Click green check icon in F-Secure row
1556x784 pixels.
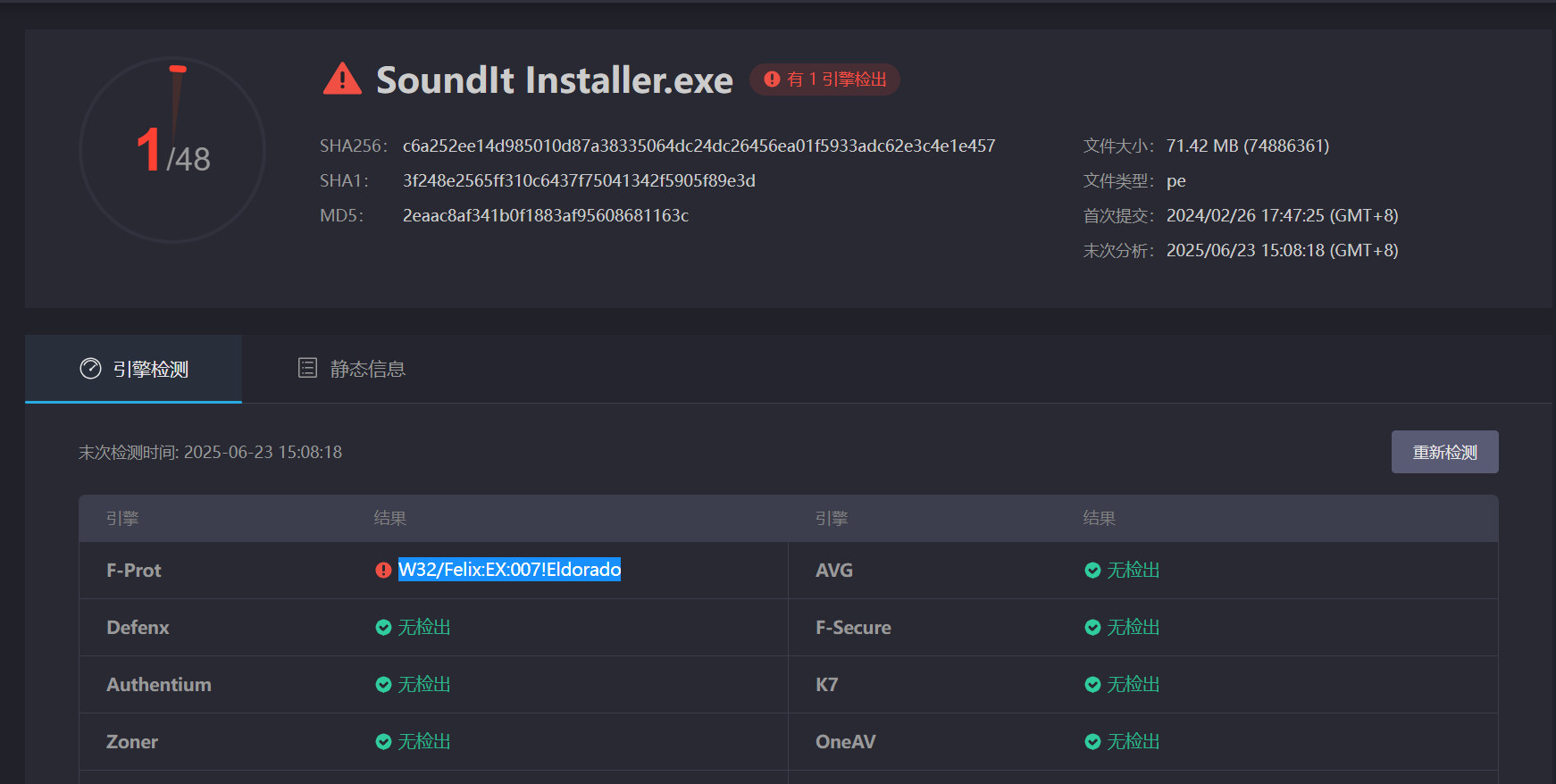[x=1092, y=627]
